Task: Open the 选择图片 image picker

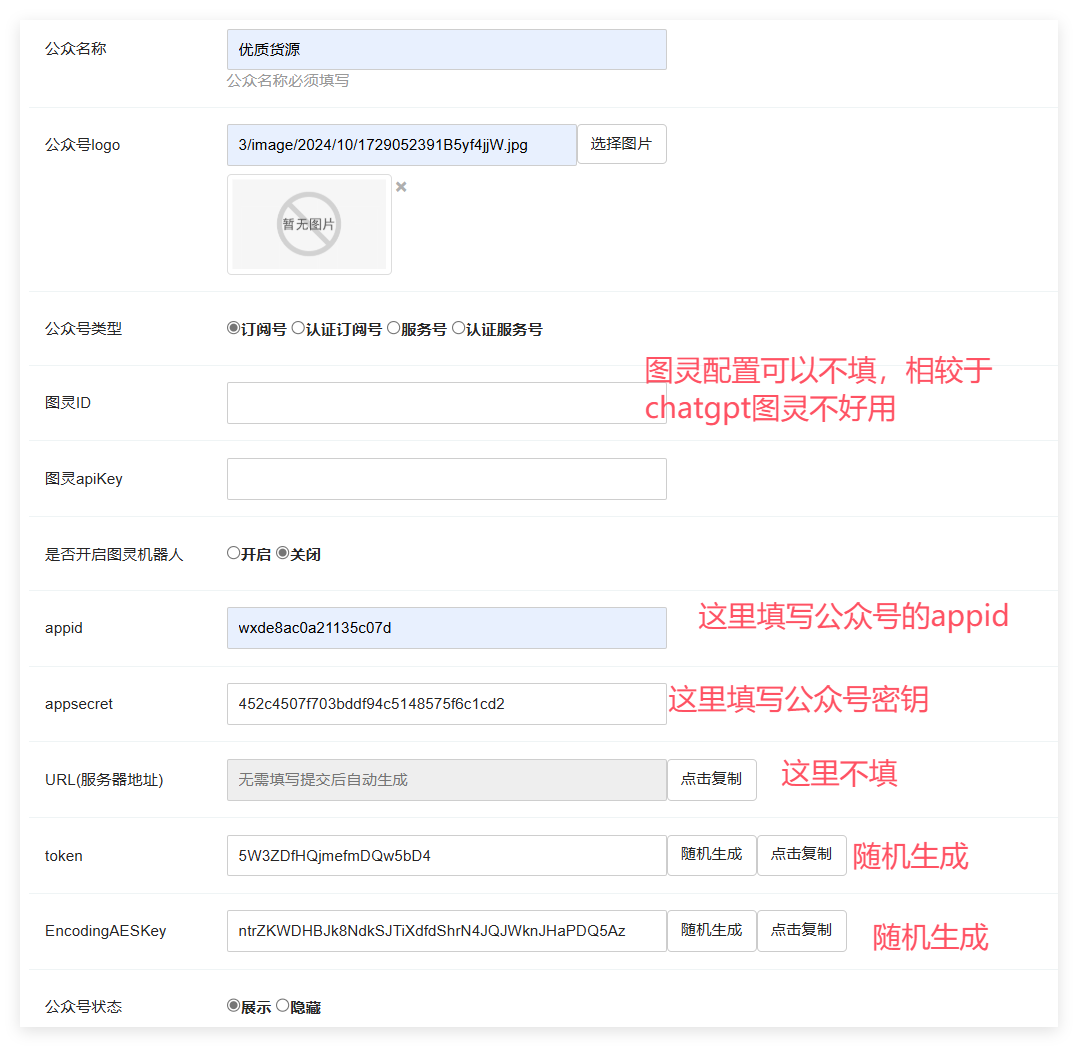Action: pyautogui.click(x=622, y=144)
